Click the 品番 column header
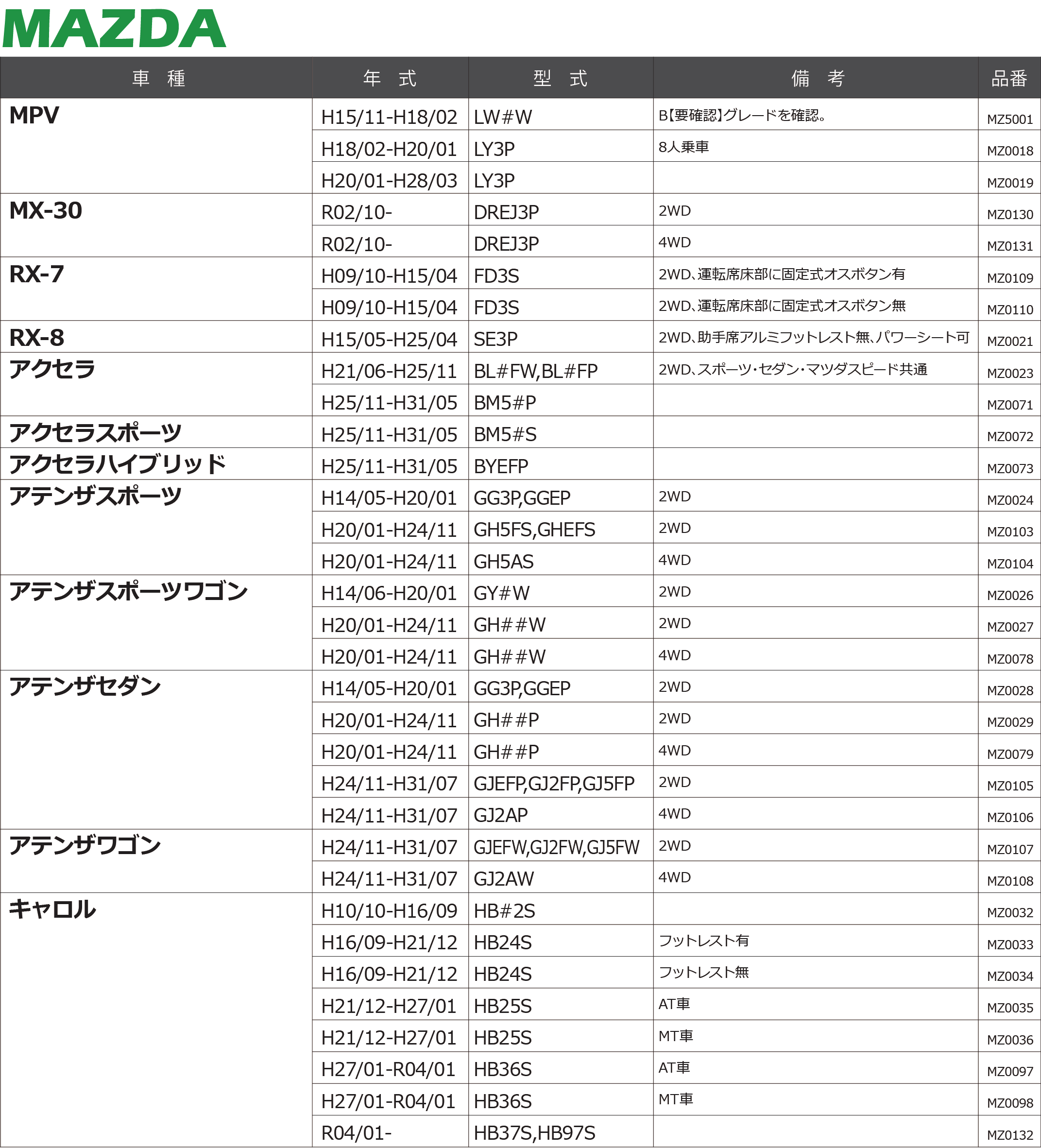Screen dimensions: 1041x1148 1009,78
